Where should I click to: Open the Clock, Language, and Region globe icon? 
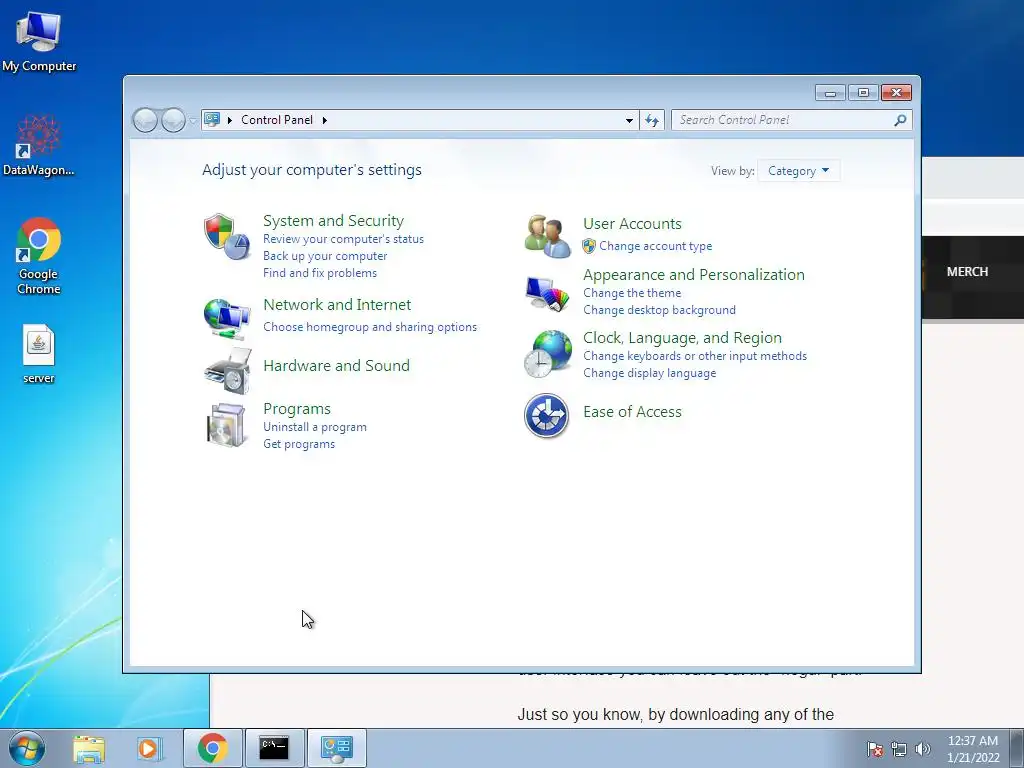click(547, 354)
